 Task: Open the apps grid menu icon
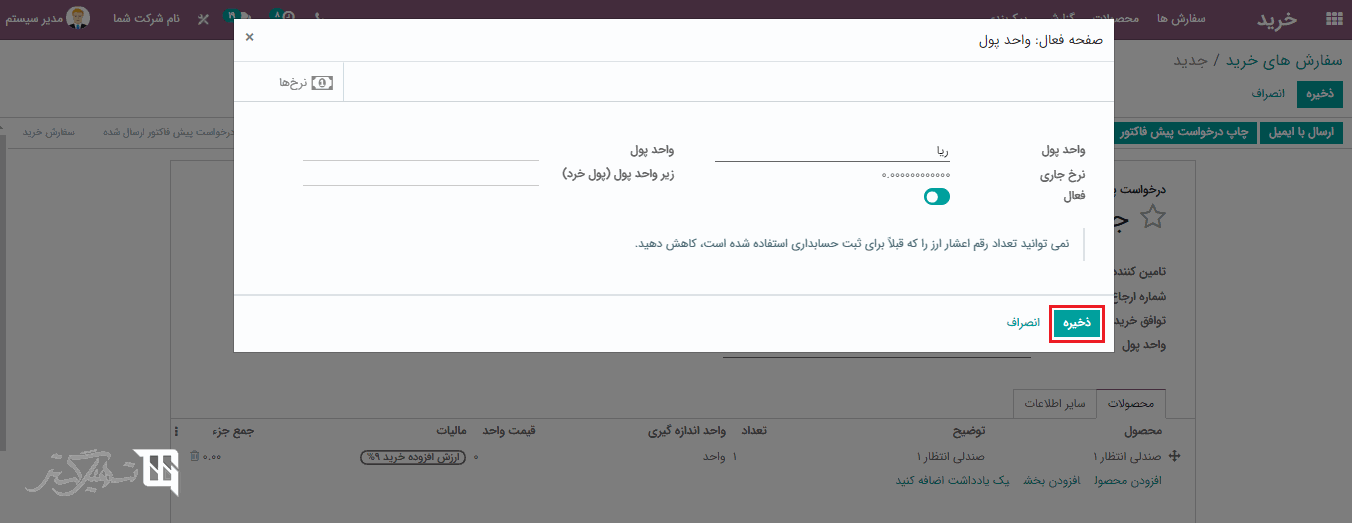pos(1333,18)
